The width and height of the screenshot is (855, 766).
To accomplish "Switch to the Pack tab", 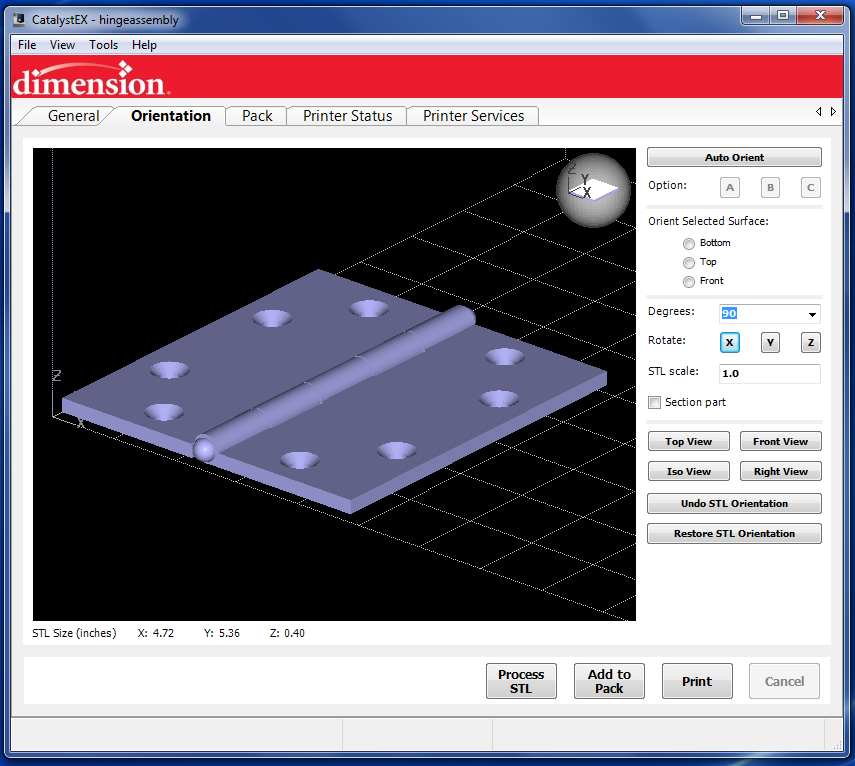I will [257, 116].
